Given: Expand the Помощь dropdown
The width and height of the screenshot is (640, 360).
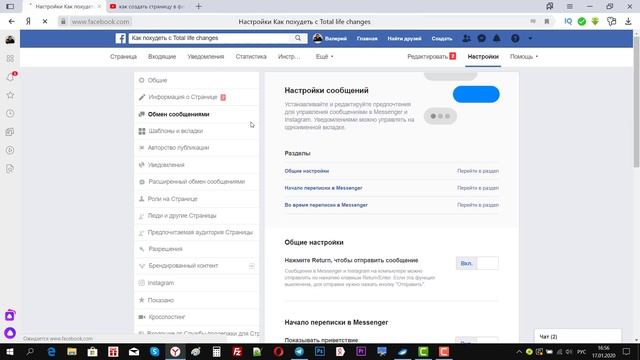Looking at the screenshot, I should tap(524, 57).
